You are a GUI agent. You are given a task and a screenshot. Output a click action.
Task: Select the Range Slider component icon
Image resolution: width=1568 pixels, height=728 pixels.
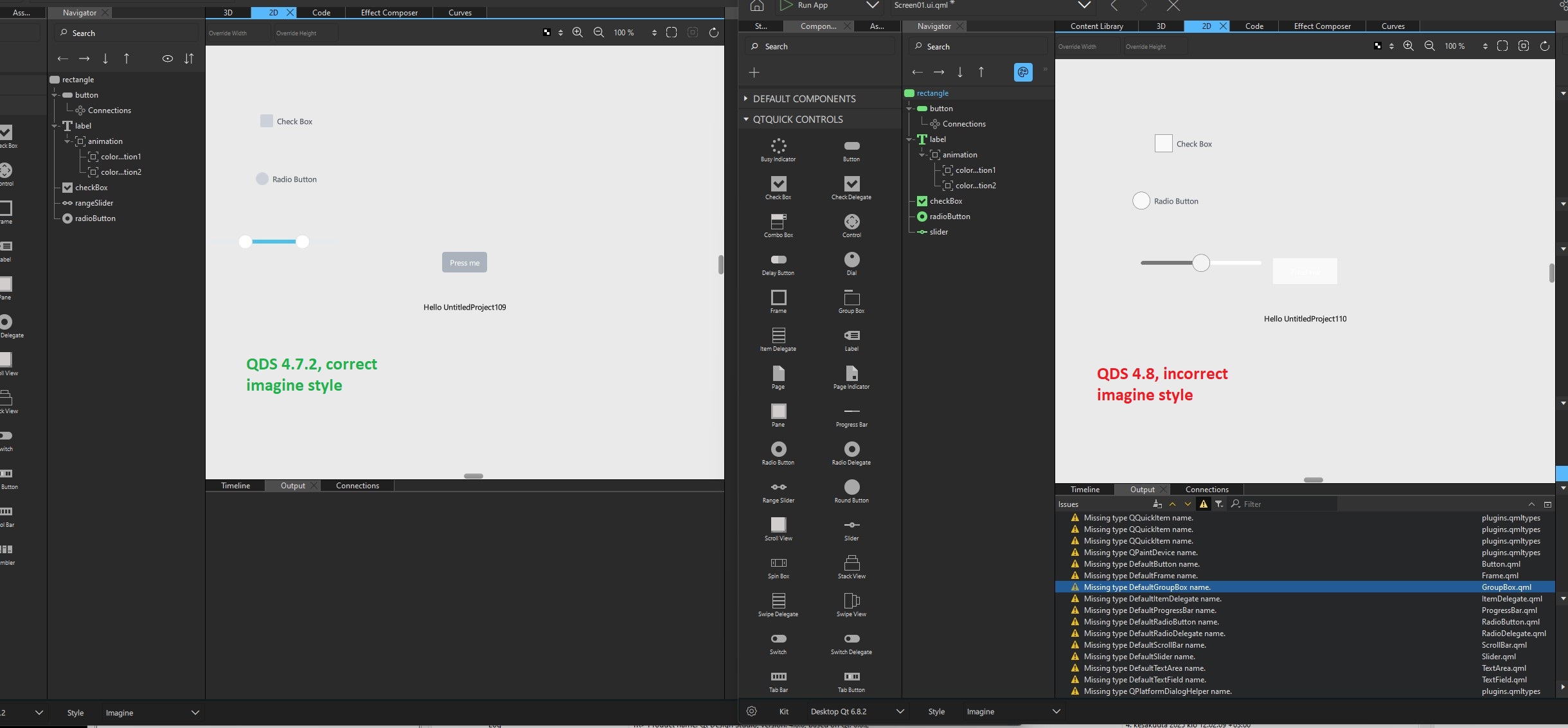click(778, 486)
